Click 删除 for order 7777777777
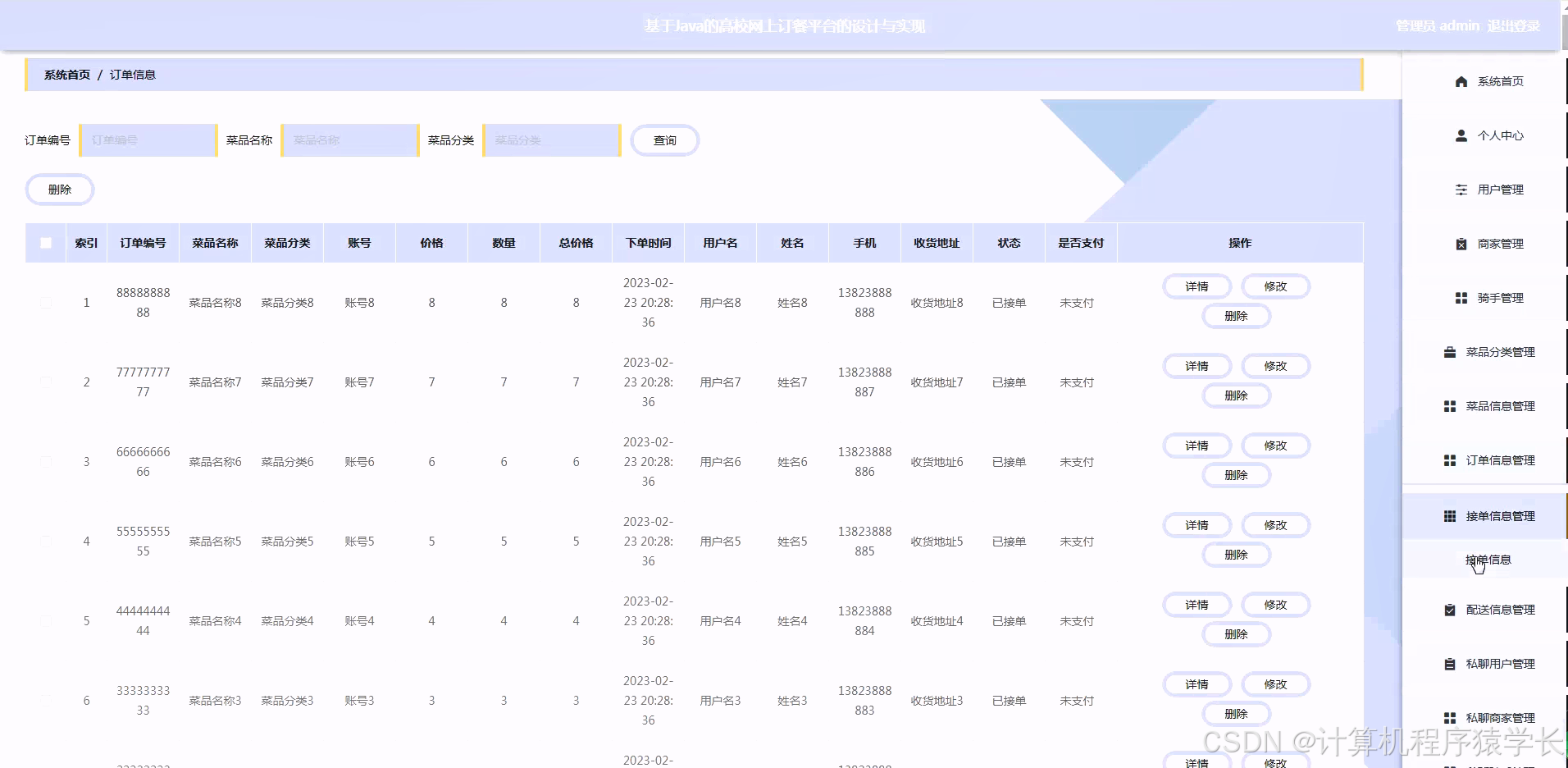Screen dimensions: 1568x768 [x=1236, y=395]
